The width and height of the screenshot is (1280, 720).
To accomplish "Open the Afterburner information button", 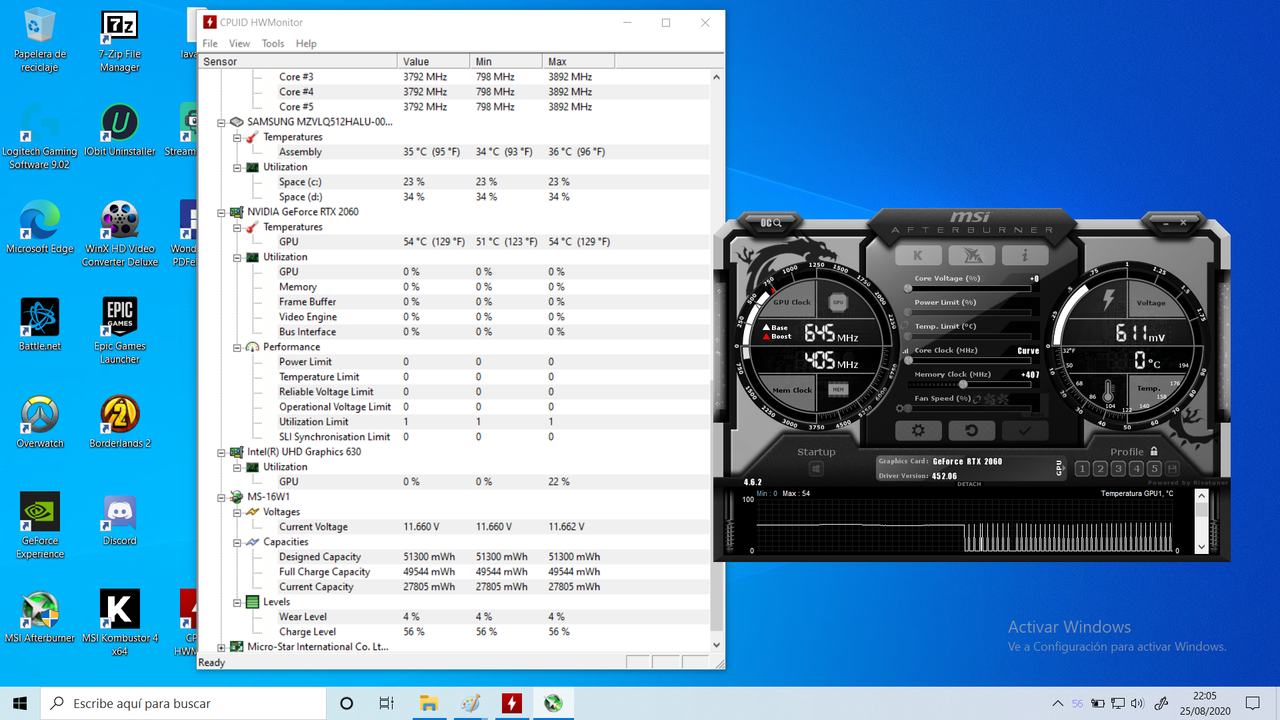I will click(1025, 255).
